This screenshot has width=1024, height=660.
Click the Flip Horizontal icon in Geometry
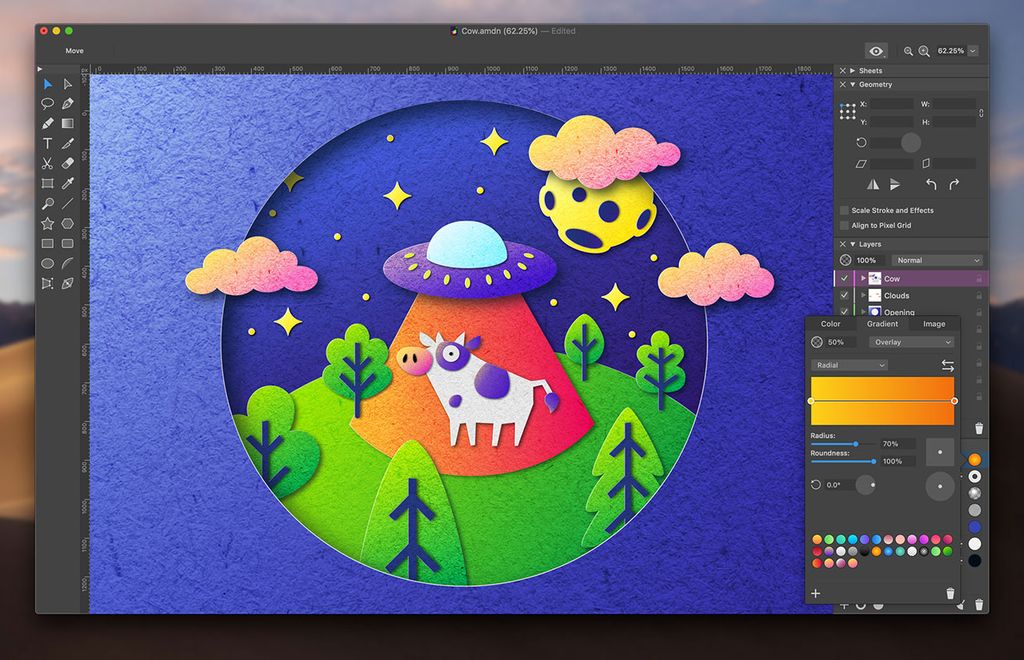coord(872,184)
